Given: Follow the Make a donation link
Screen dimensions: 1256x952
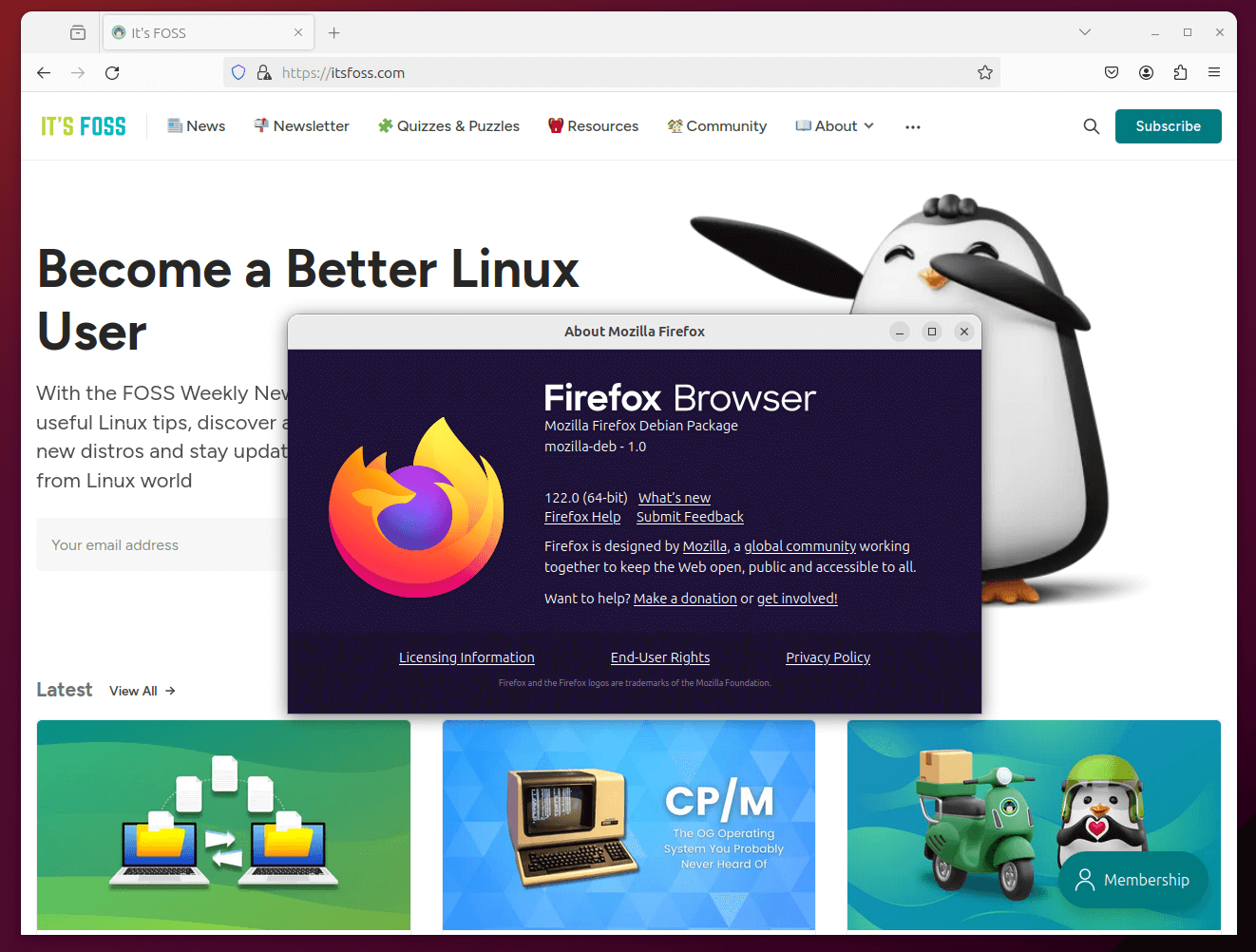Looking at the screenshot, I should coord(685,598).
